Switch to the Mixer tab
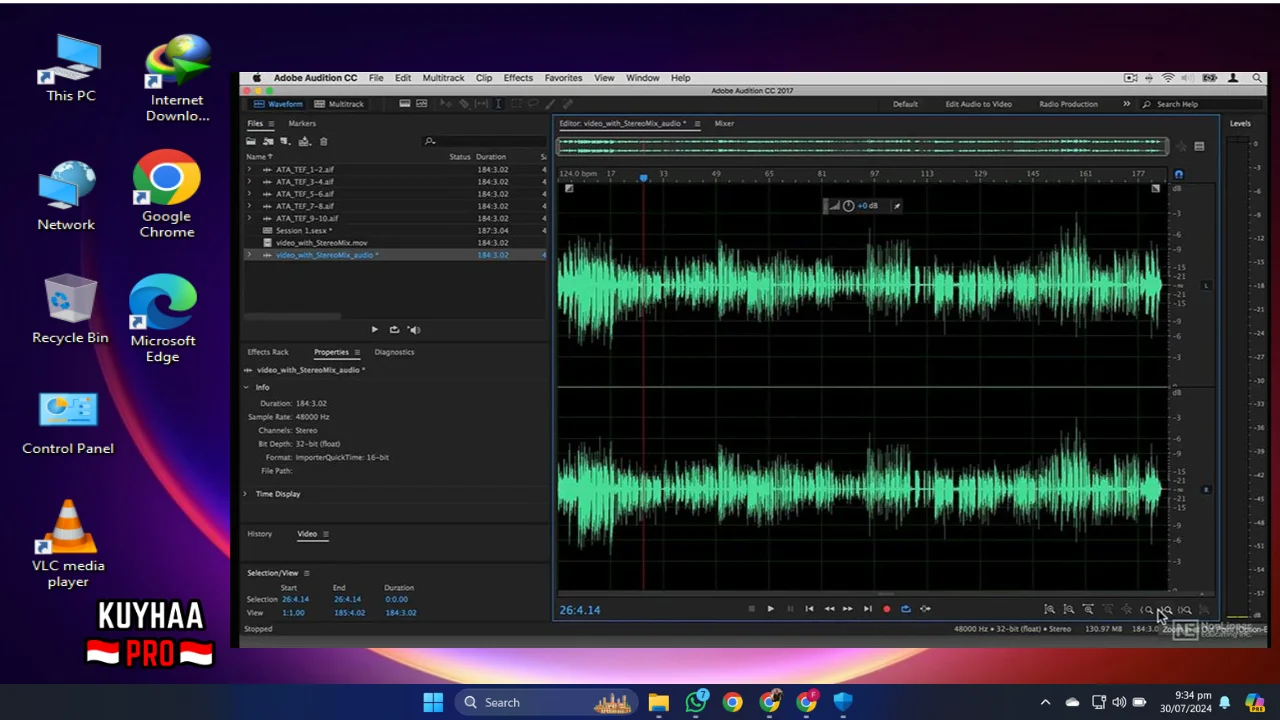1280x720 pixels. [724, 124]
